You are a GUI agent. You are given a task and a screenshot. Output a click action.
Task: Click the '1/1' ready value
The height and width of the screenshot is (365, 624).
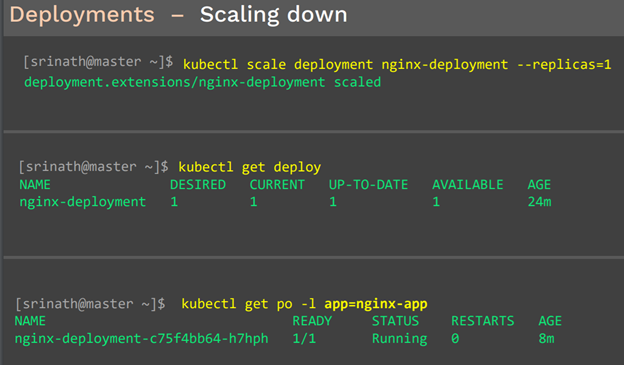(x=304, y=339)
